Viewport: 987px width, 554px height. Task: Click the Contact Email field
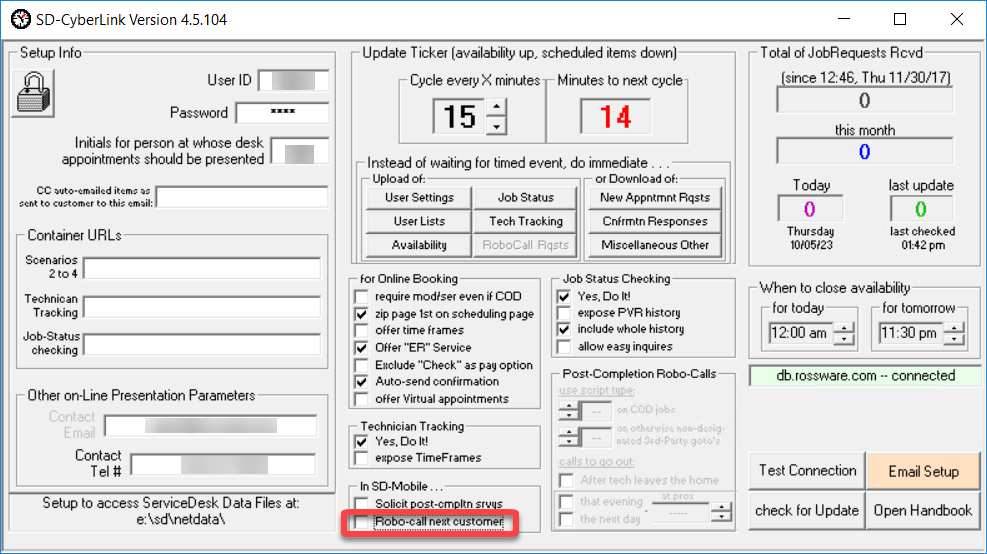[x=211, y=426]
